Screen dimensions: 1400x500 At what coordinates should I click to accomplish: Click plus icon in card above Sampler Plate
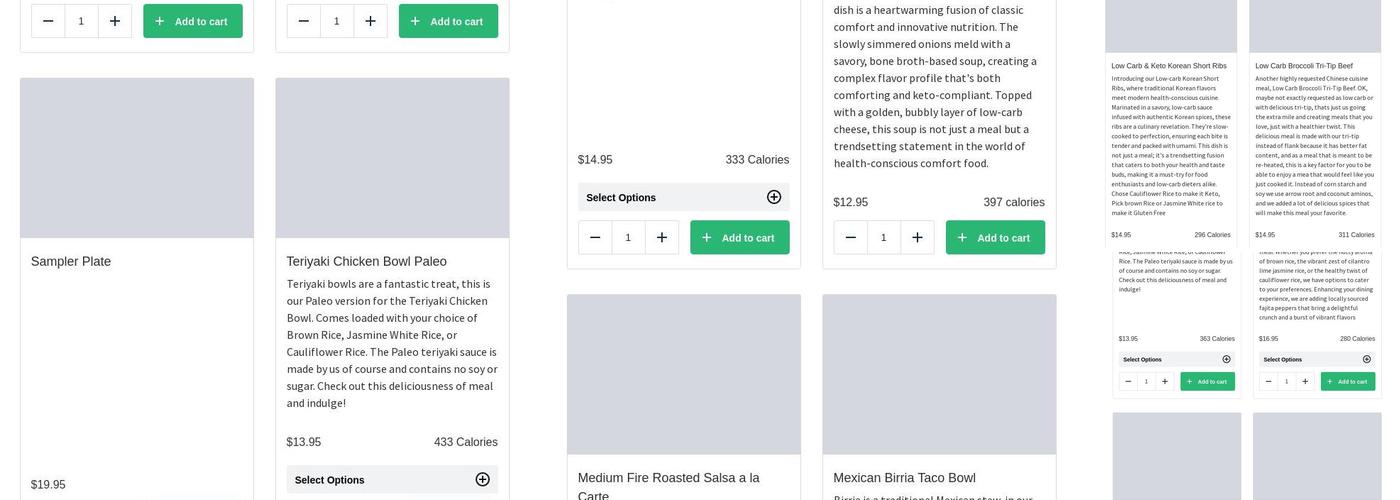(x=115, y=21)
